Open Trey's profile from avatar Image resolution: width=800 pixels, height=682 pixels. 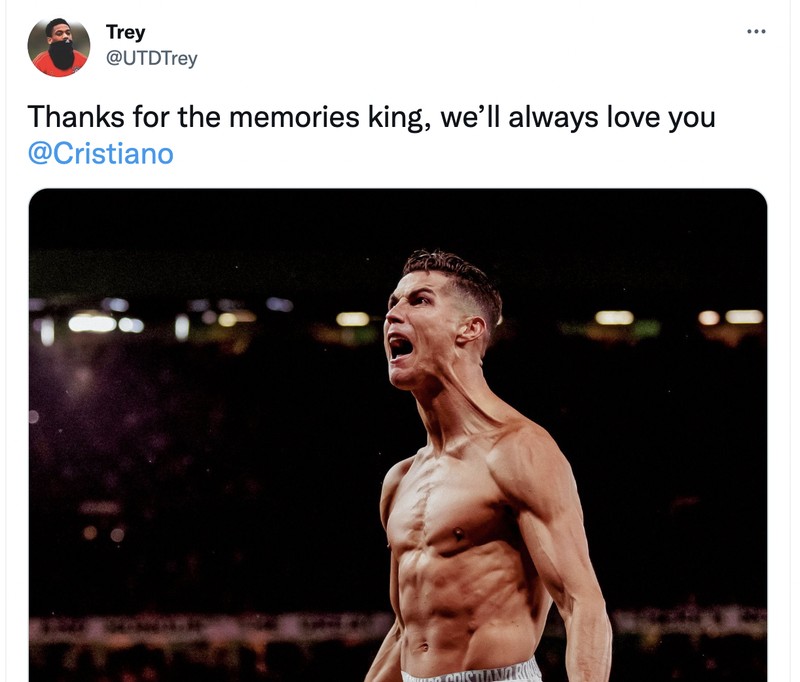click(x=62, y=42)
